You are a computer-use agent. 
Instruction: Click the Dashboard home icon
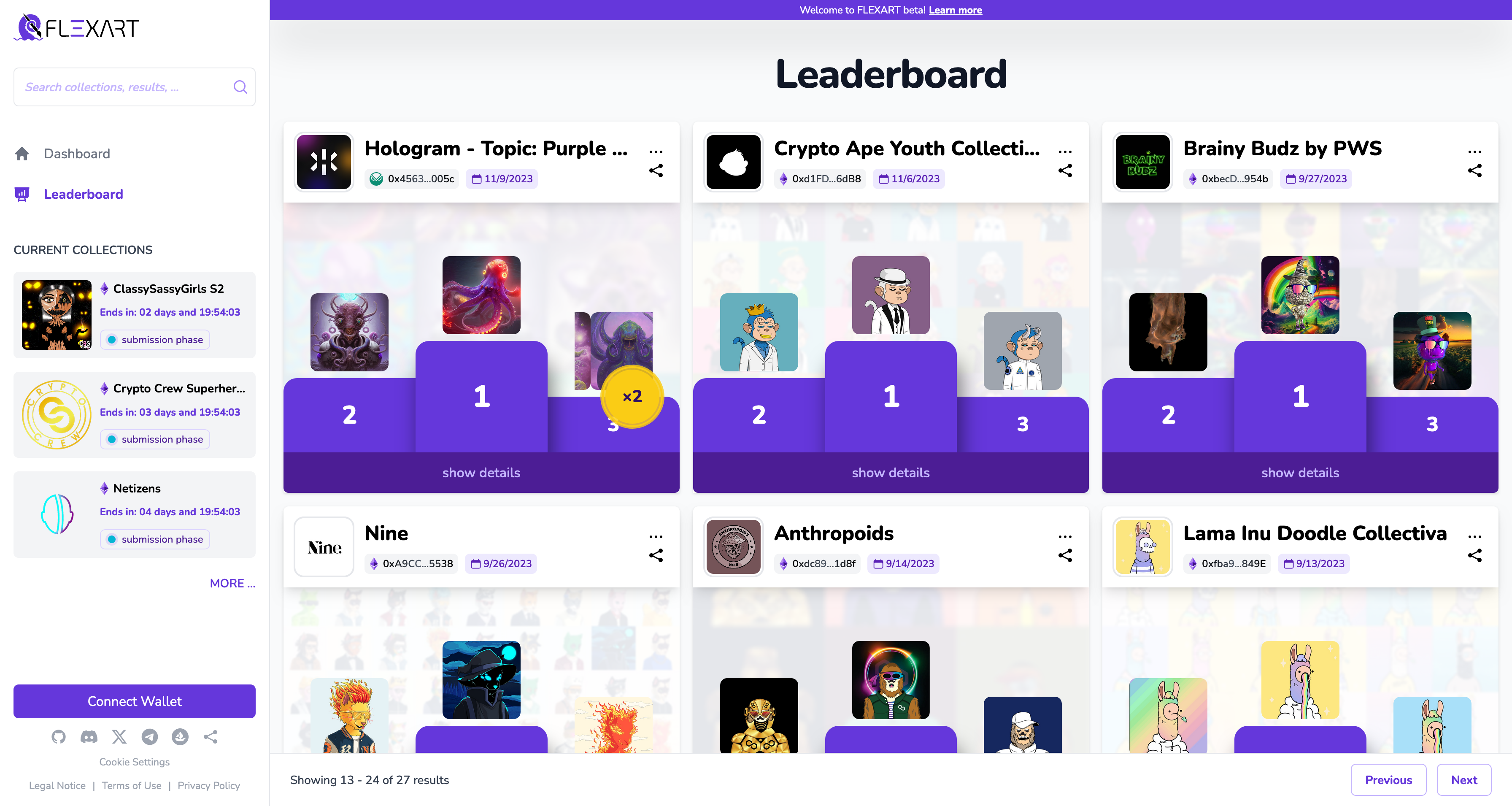point(22,153)
